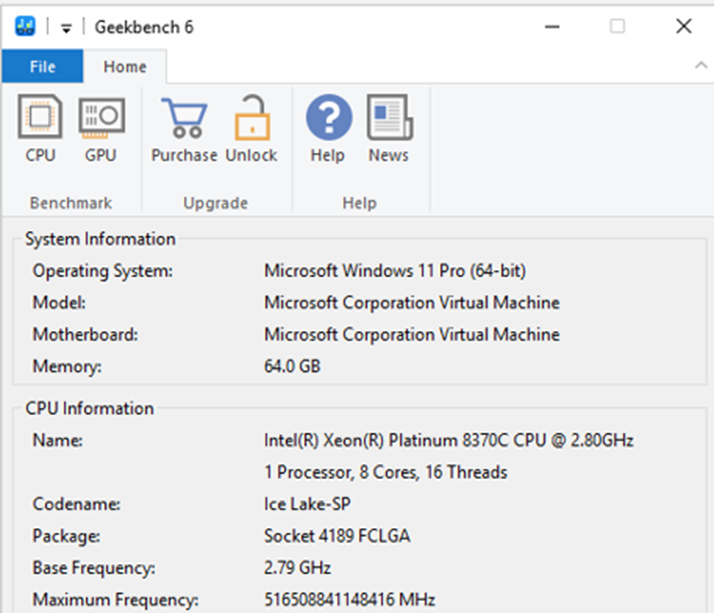This screenshot has width=714, height=613.
Task: Click the 'Package:' label
Action: click(66, 536)
